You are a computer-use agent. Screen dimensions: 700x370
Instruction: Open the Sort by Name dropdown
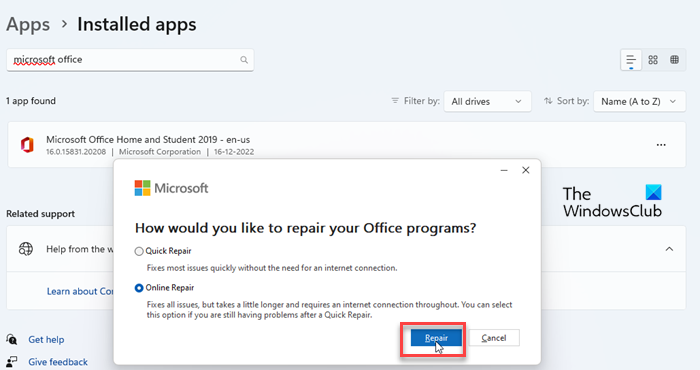coord(639,101)
